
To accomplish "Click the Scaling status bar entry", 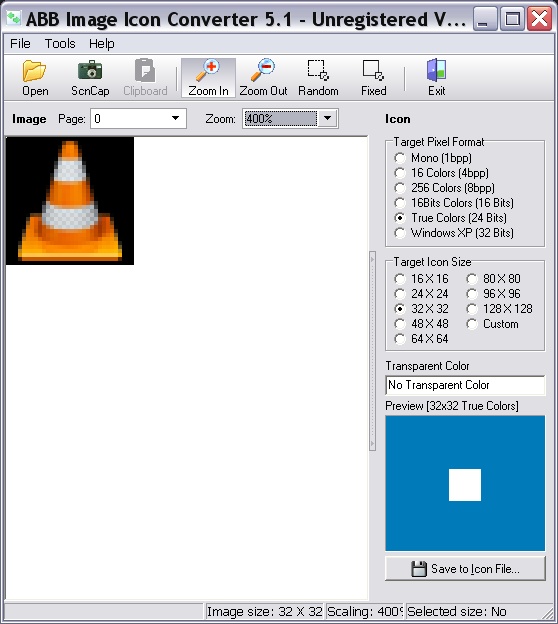I will [365, 611].
